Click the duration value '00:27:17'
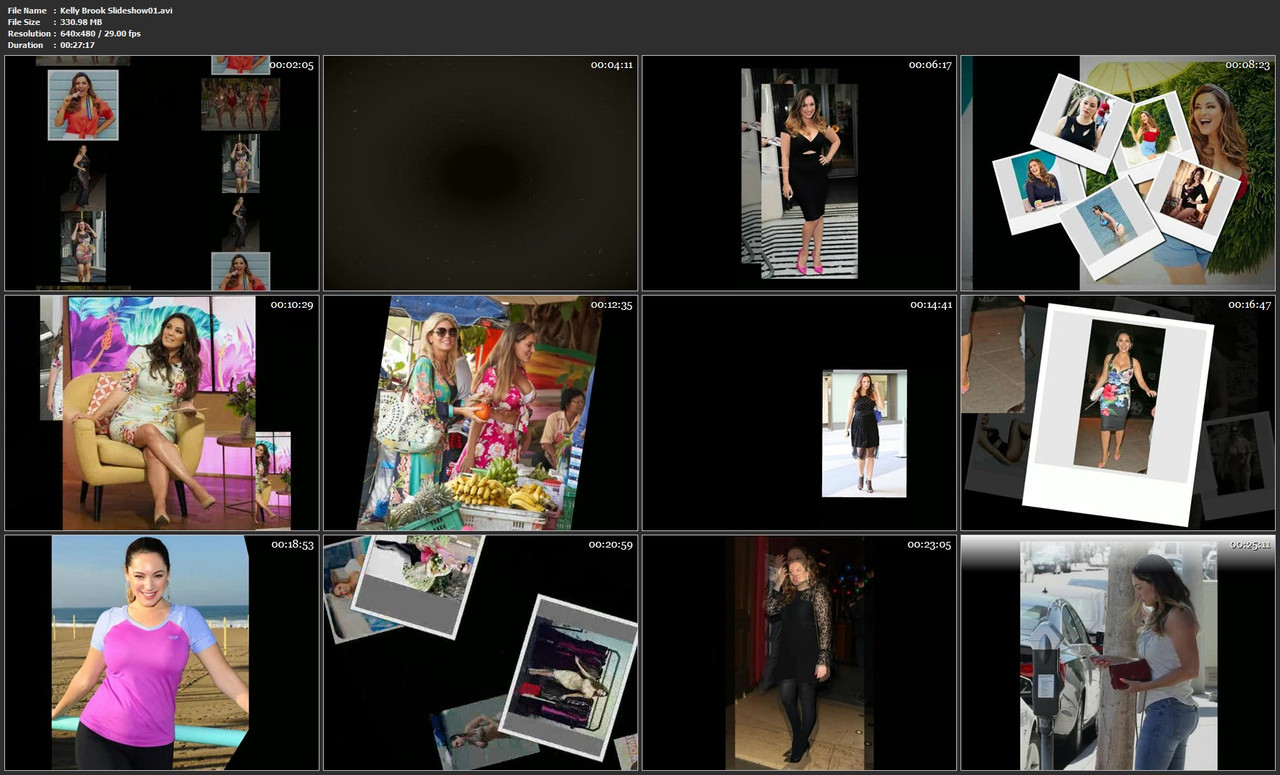The height and width of the screenshot is (775, 1280). [78, 45]
